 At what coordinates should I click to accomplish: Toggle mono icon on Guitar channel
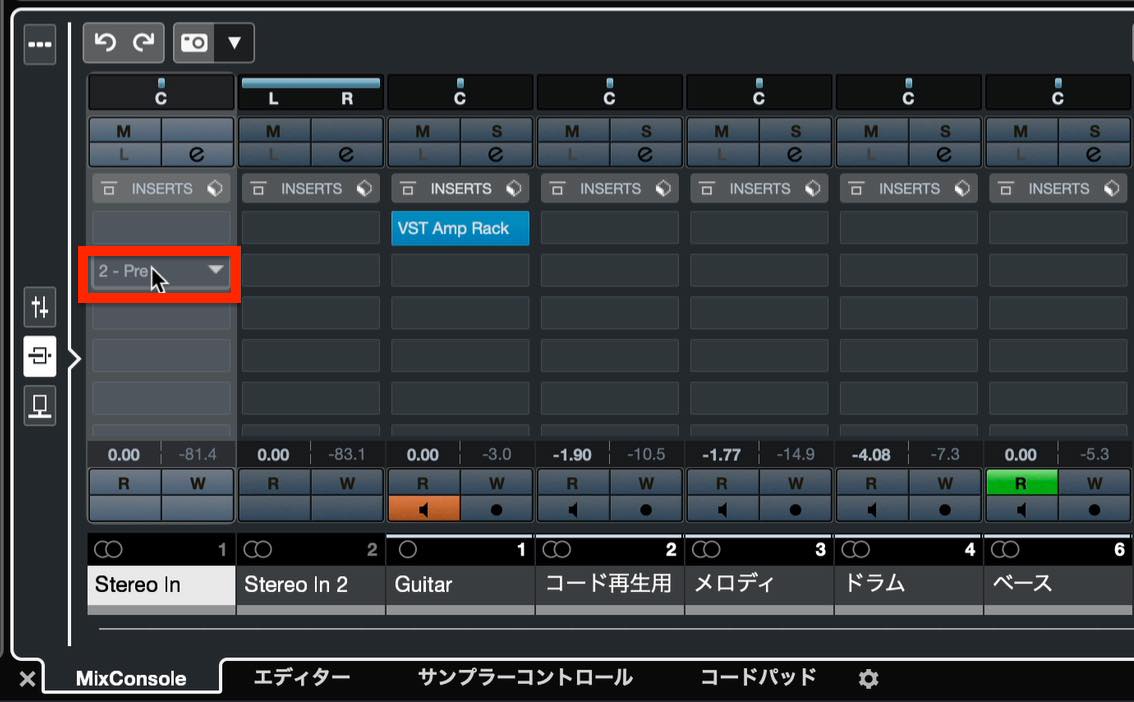click(x=408, y=550)
